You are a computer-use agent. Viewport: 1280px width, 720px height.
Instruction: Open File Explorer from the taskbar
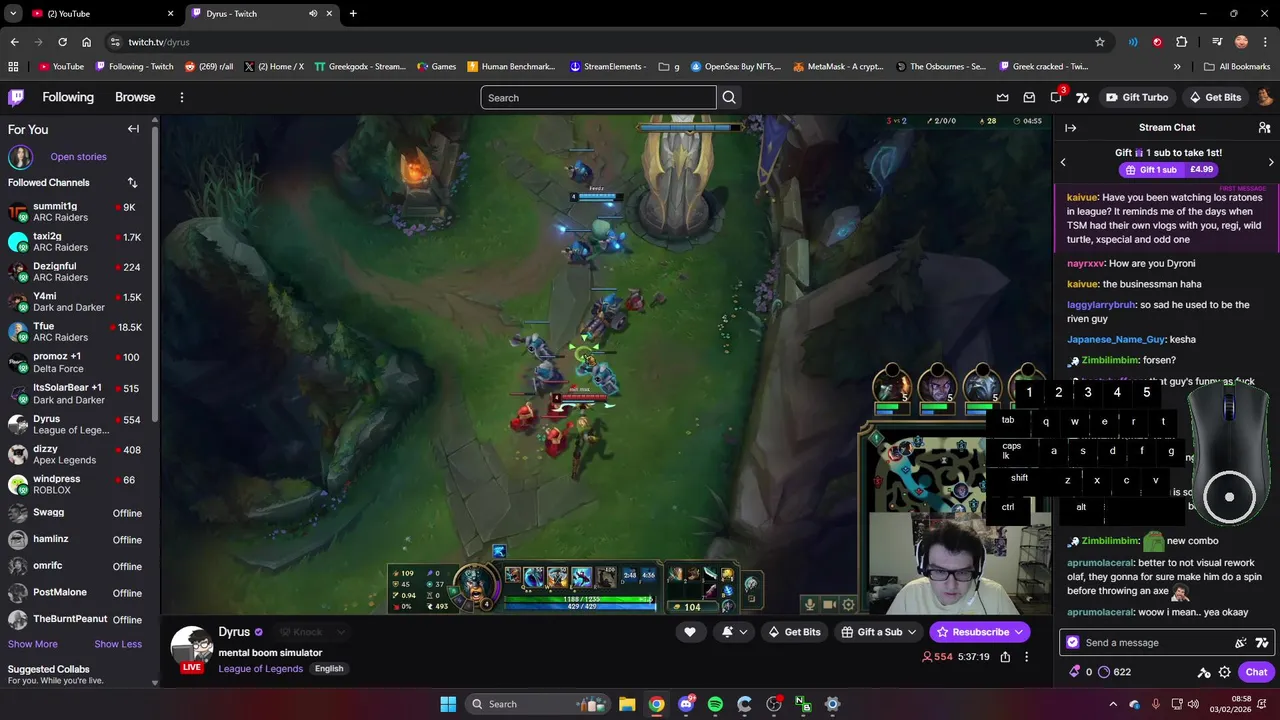(x=627, y=704)
